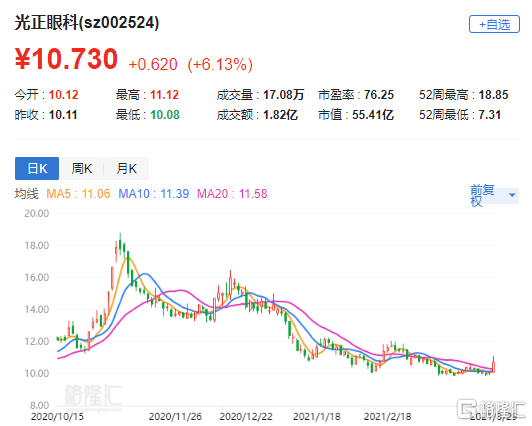Click the stock title 光正眼科(sz002524)
This screenshot has height=426, width=532.
(87, 23)
